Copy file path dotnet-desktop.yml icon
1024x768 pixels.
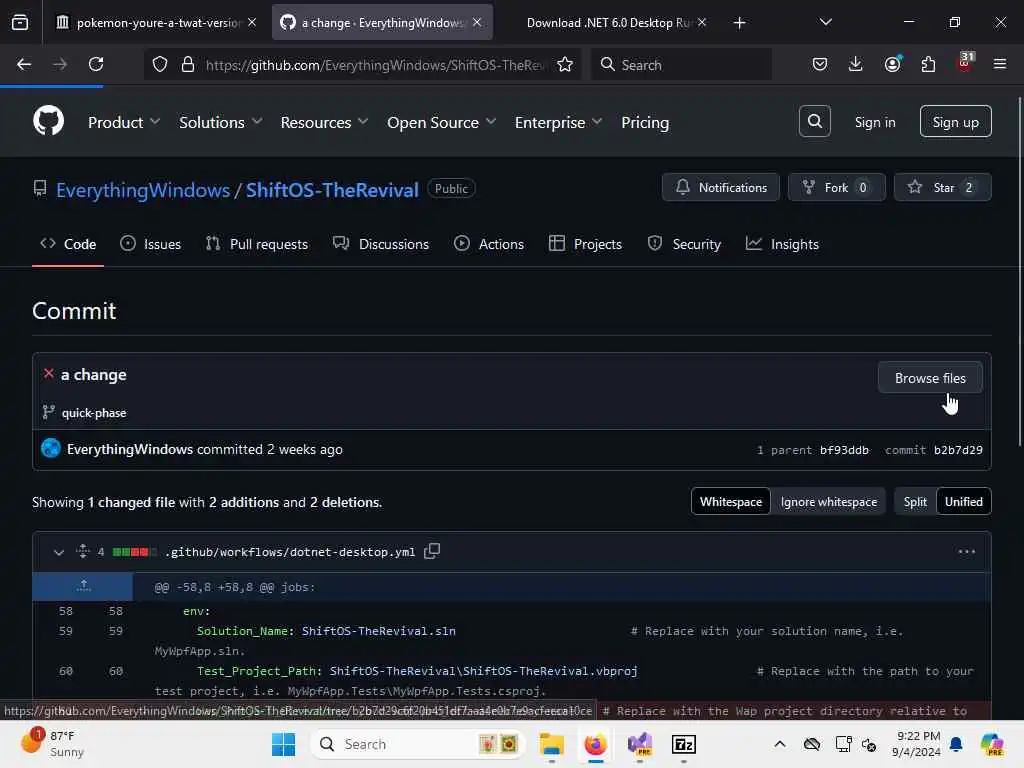tap(432, 551)
